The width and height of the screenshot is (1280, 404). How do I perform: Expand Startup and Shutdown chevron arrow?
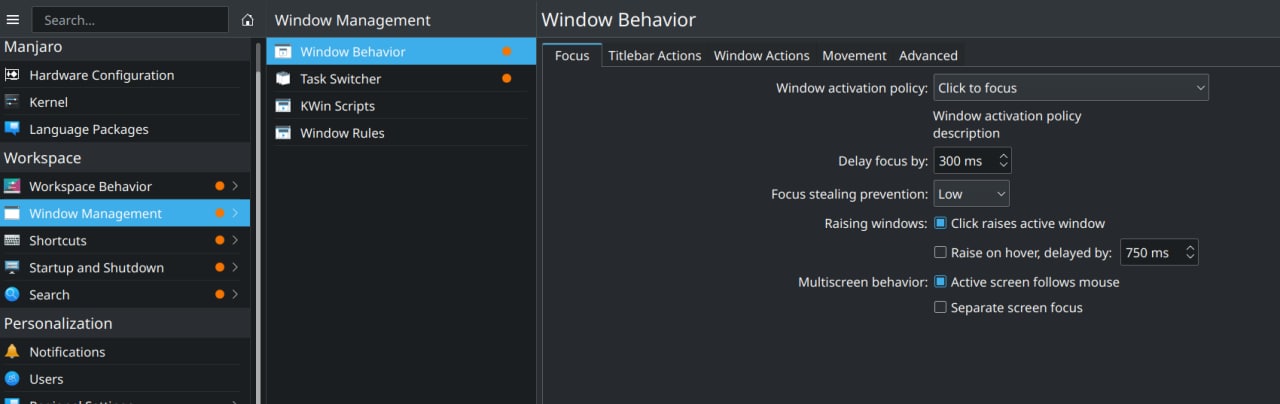point(235,267)
